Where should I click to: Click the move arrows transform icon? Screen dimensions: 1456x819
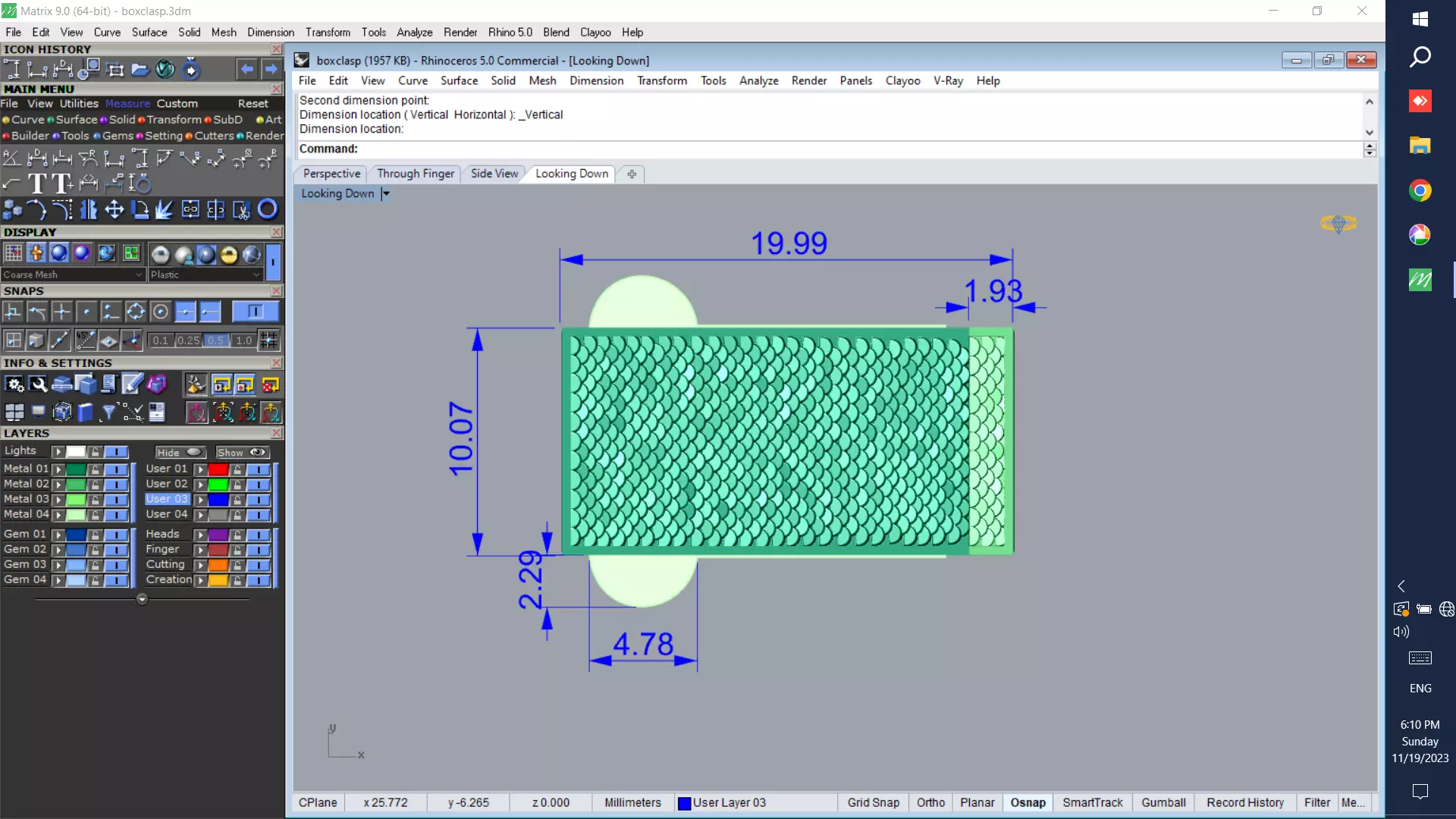tap(114, 209)
